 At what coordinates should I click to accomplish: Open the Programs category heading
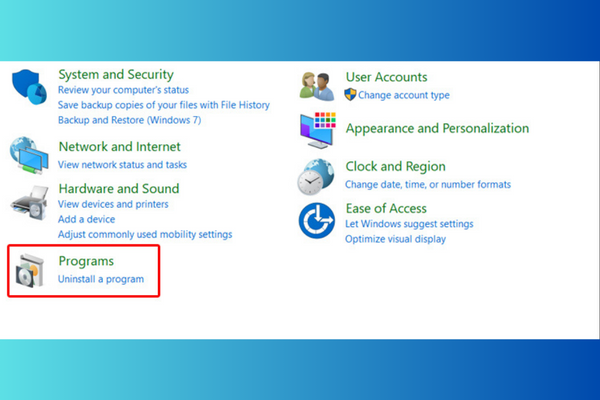(86, 261)
